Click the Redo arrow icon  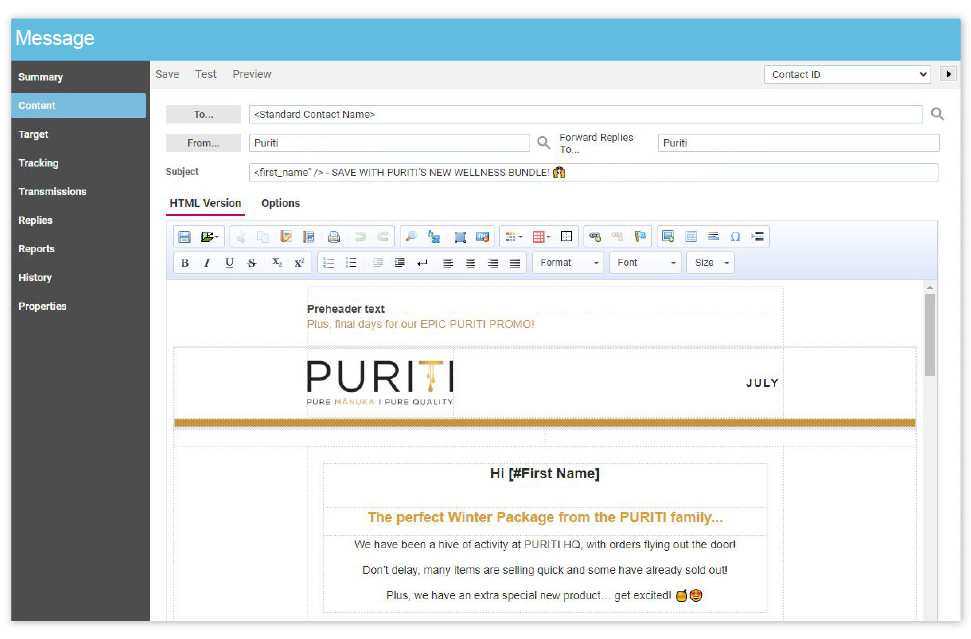click(383, 237)
